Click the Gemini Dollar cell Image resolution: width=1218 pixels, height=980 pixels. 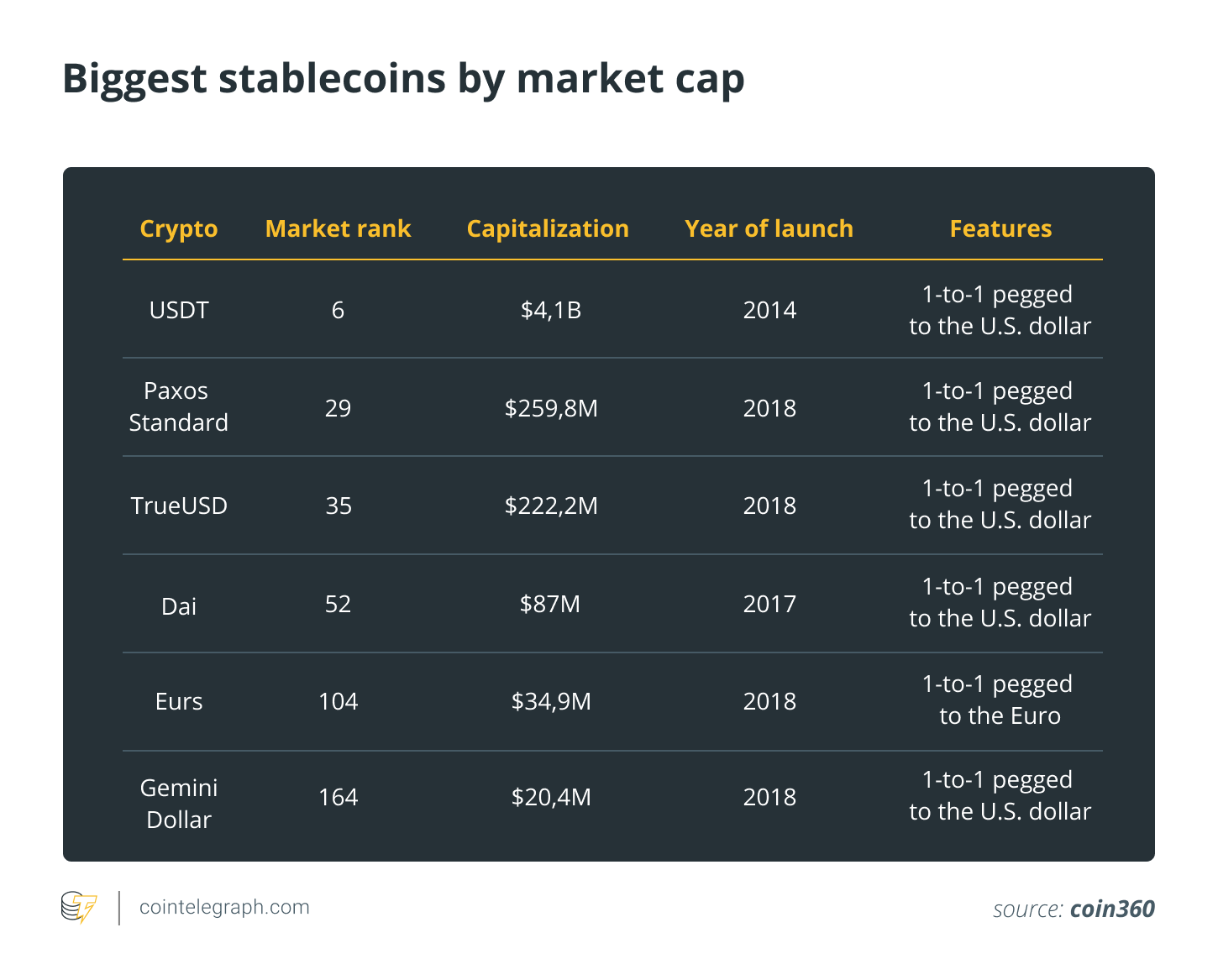click(x=179, y=804)
